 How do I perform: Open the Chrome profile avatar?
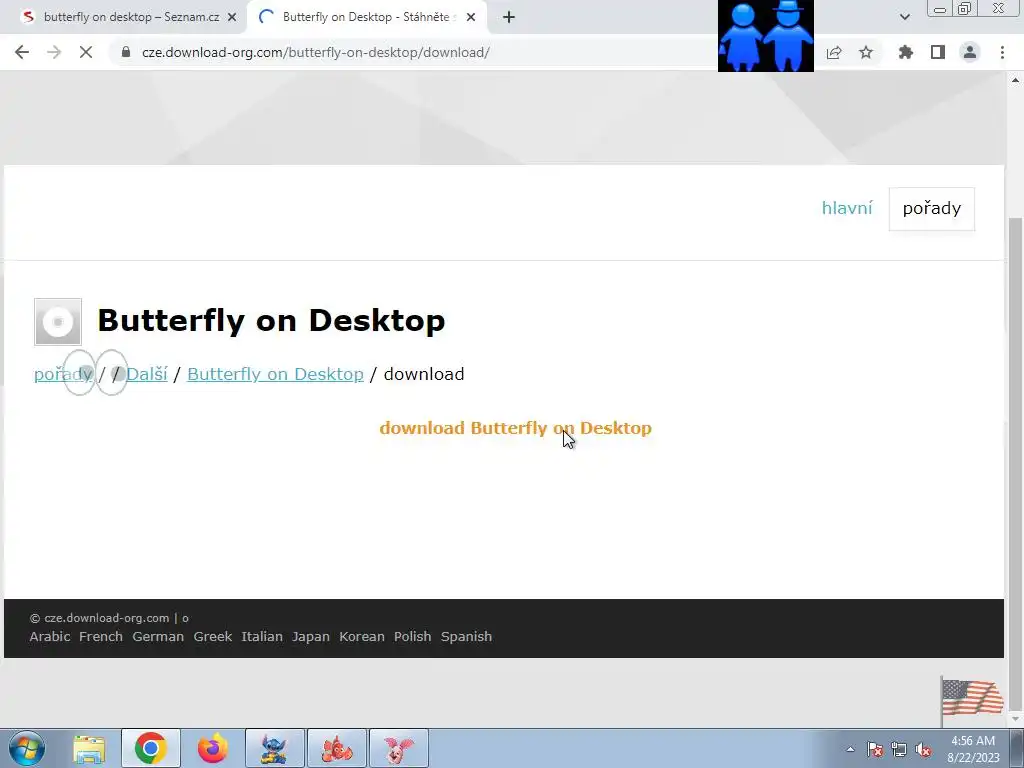point(970,52)
